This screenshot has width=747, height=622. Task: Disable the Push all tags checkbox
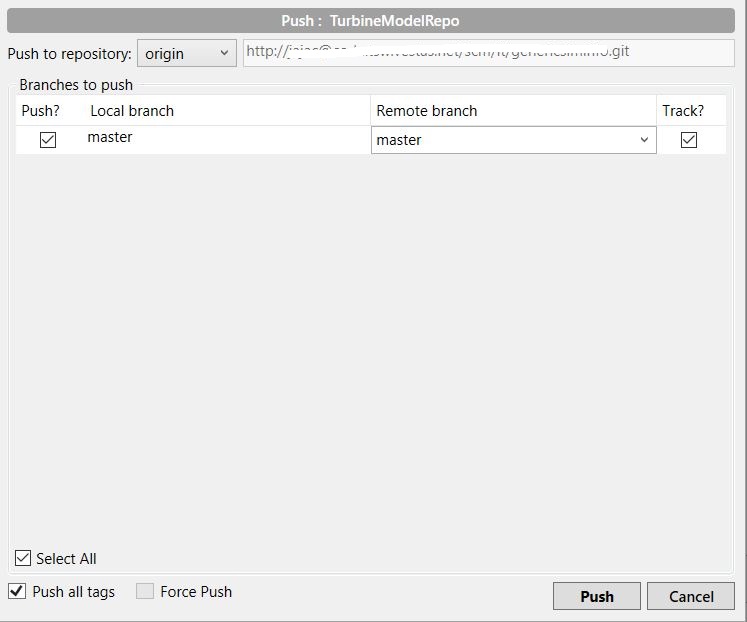[x=17, y=591]
